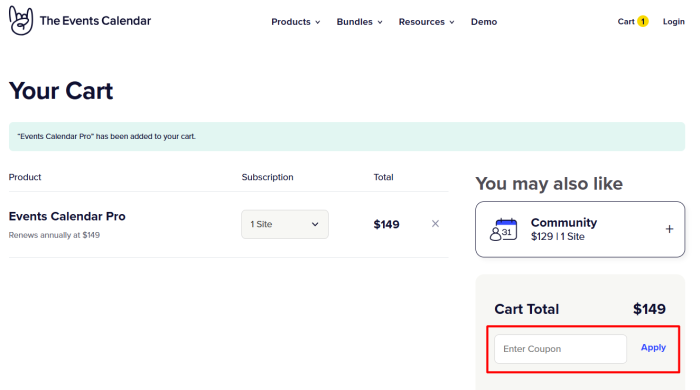The image size is (700, 390).
Task: Click the Resources chevron arrow
Action: (452, 22)
